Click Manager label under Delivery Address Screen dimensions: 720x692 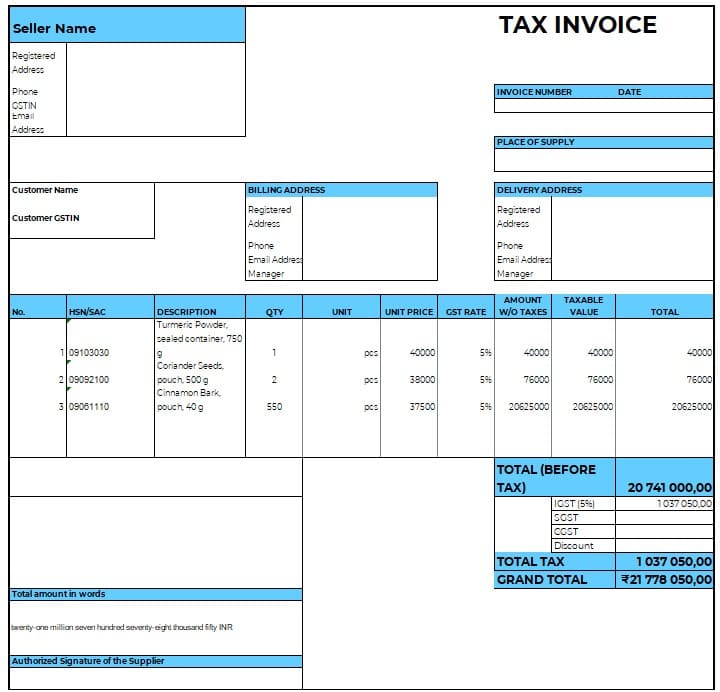coord(515,274)
